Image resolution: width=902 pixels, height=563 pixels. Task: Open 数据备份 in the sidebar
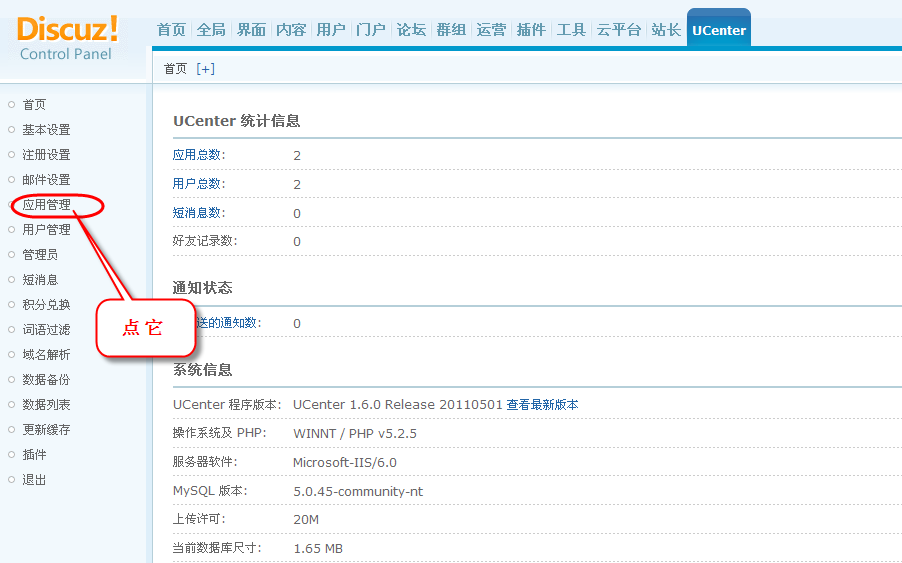[46, 380]
